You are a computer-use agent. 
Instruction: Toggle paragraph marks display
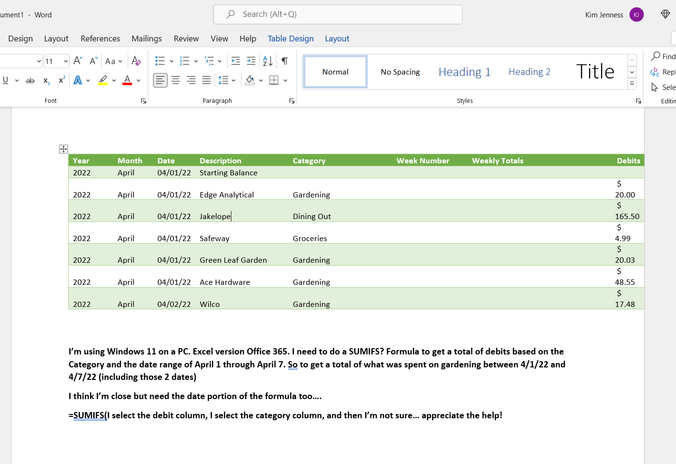285,61
